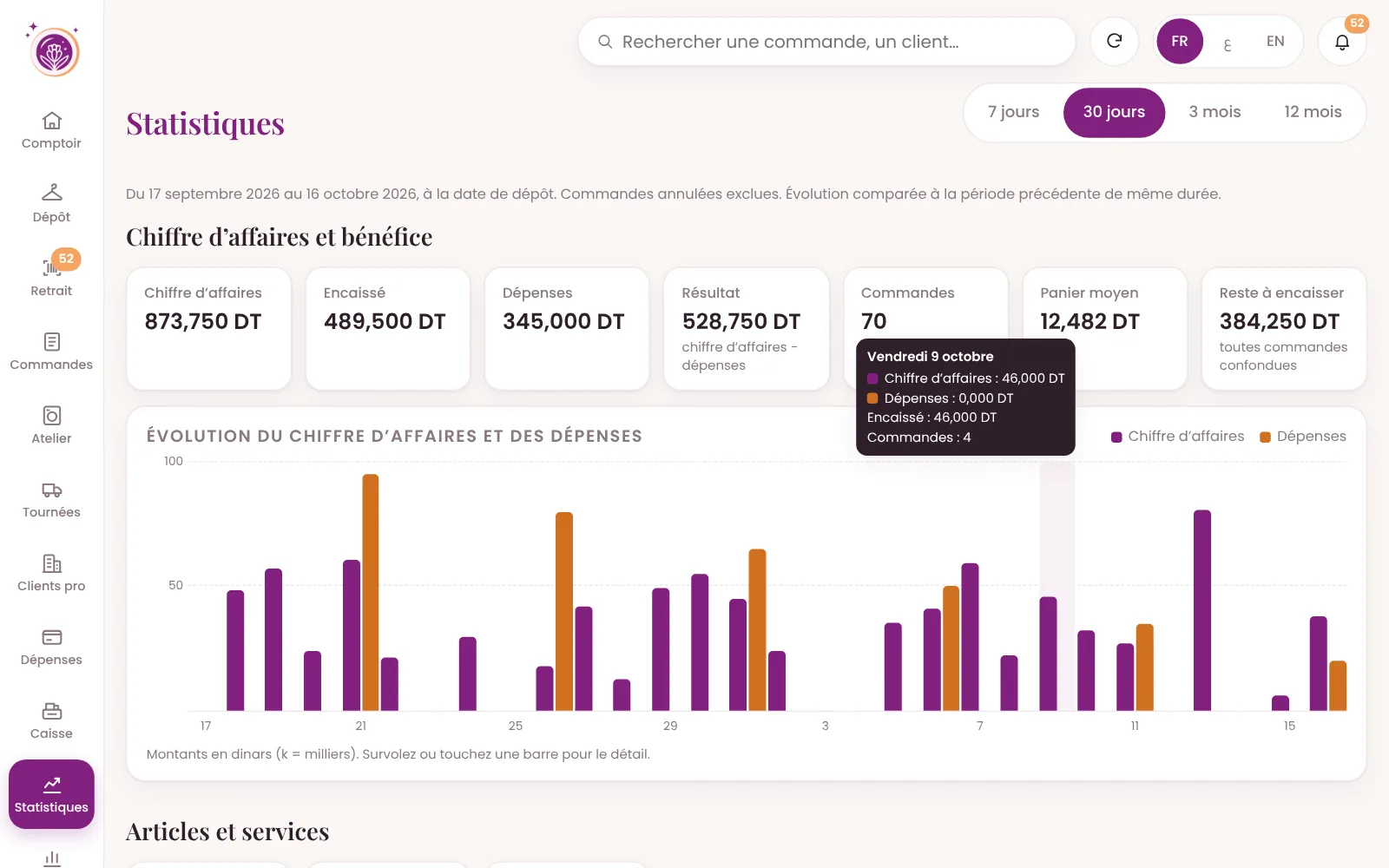This screenshot has width=1389, height=868.
Task: Focus the Rechercher une commande search field
Action: point(826,42)
